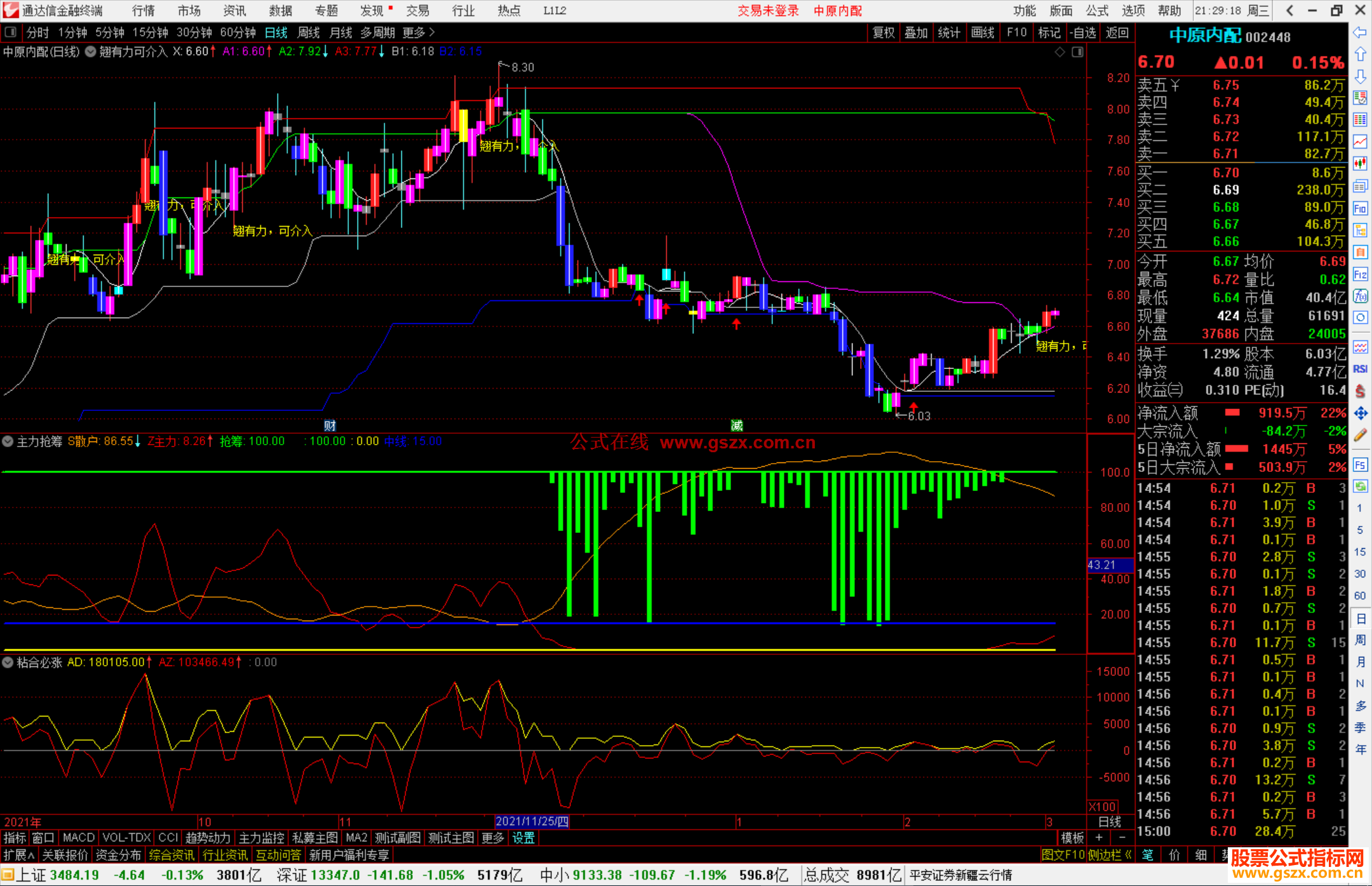Click the back arrow icon in the right sidebar
The width and height of the screenshot is (1372, 886).
coord(1360,32)
